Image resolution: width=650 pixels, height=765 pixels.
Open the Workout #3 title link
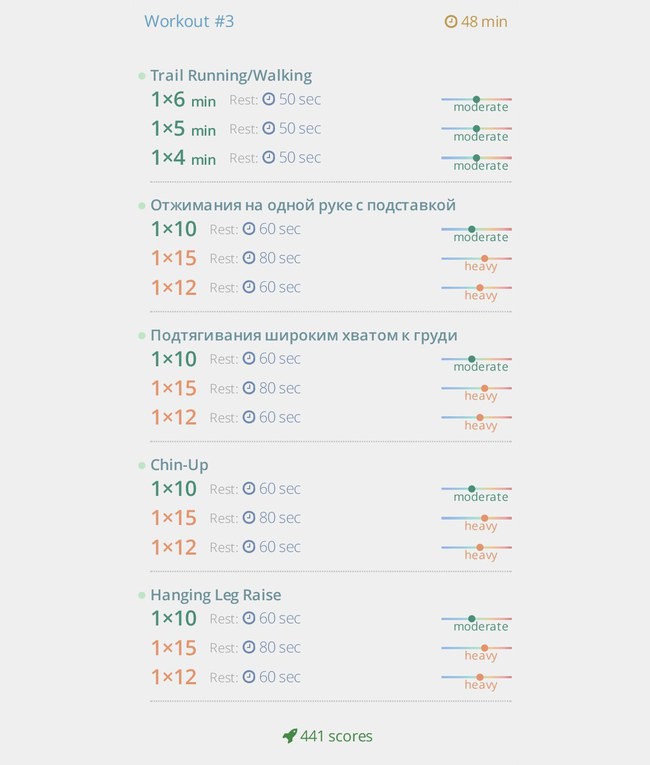(189, 21)
